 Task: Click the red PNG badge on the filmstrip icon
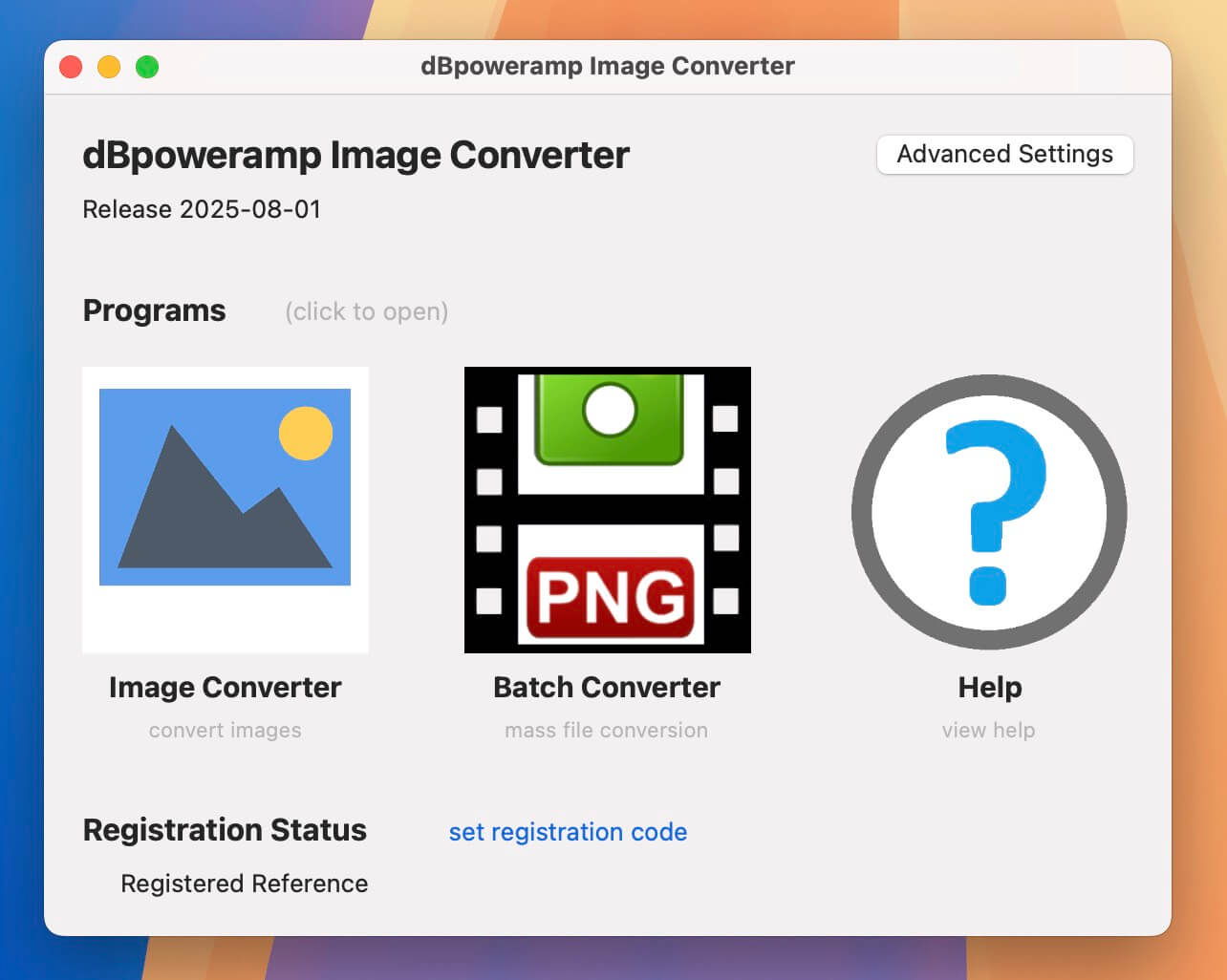[612, 599]
